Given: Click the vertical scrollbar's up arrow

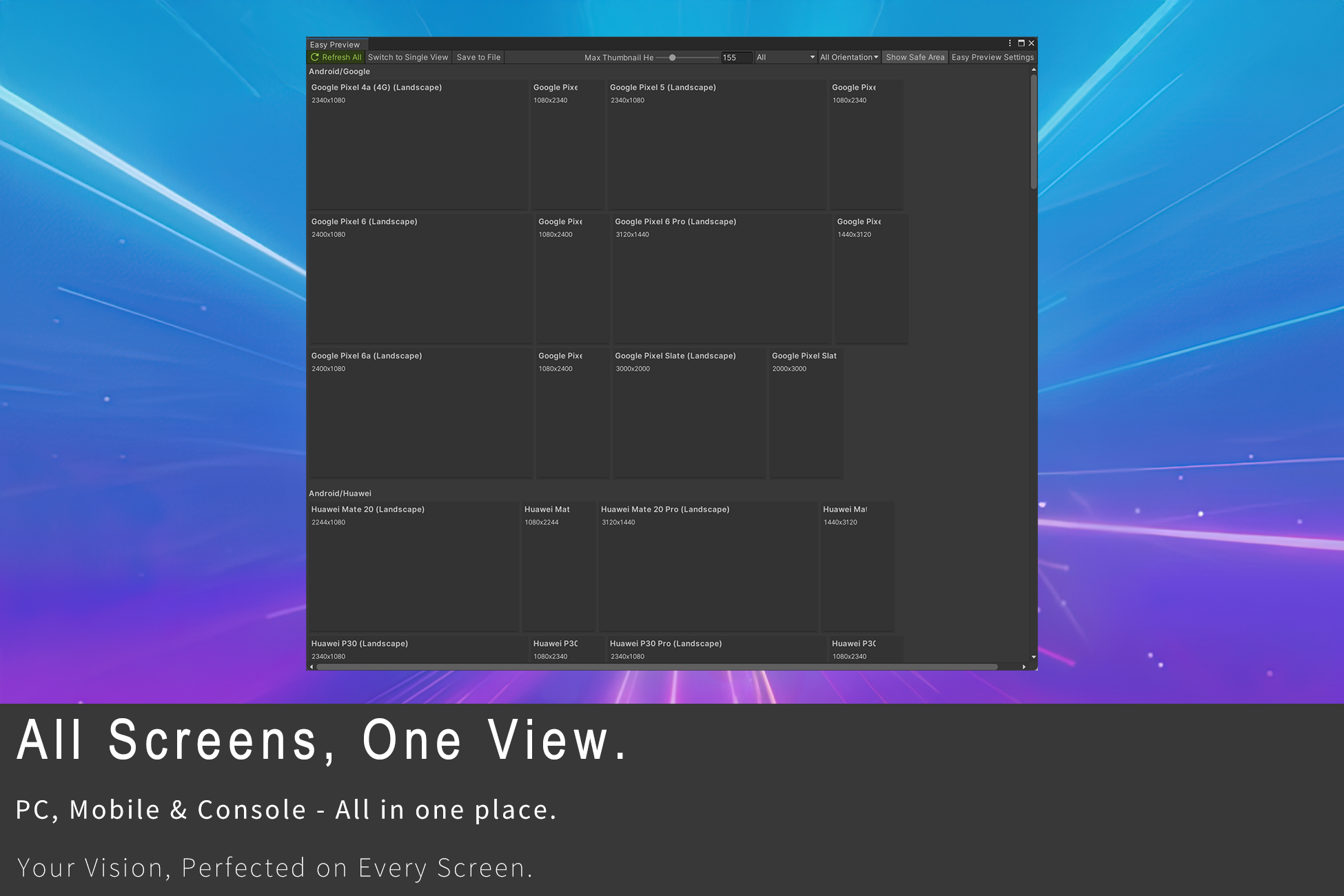Looking at the screenshot, I should pos(1034,70).
